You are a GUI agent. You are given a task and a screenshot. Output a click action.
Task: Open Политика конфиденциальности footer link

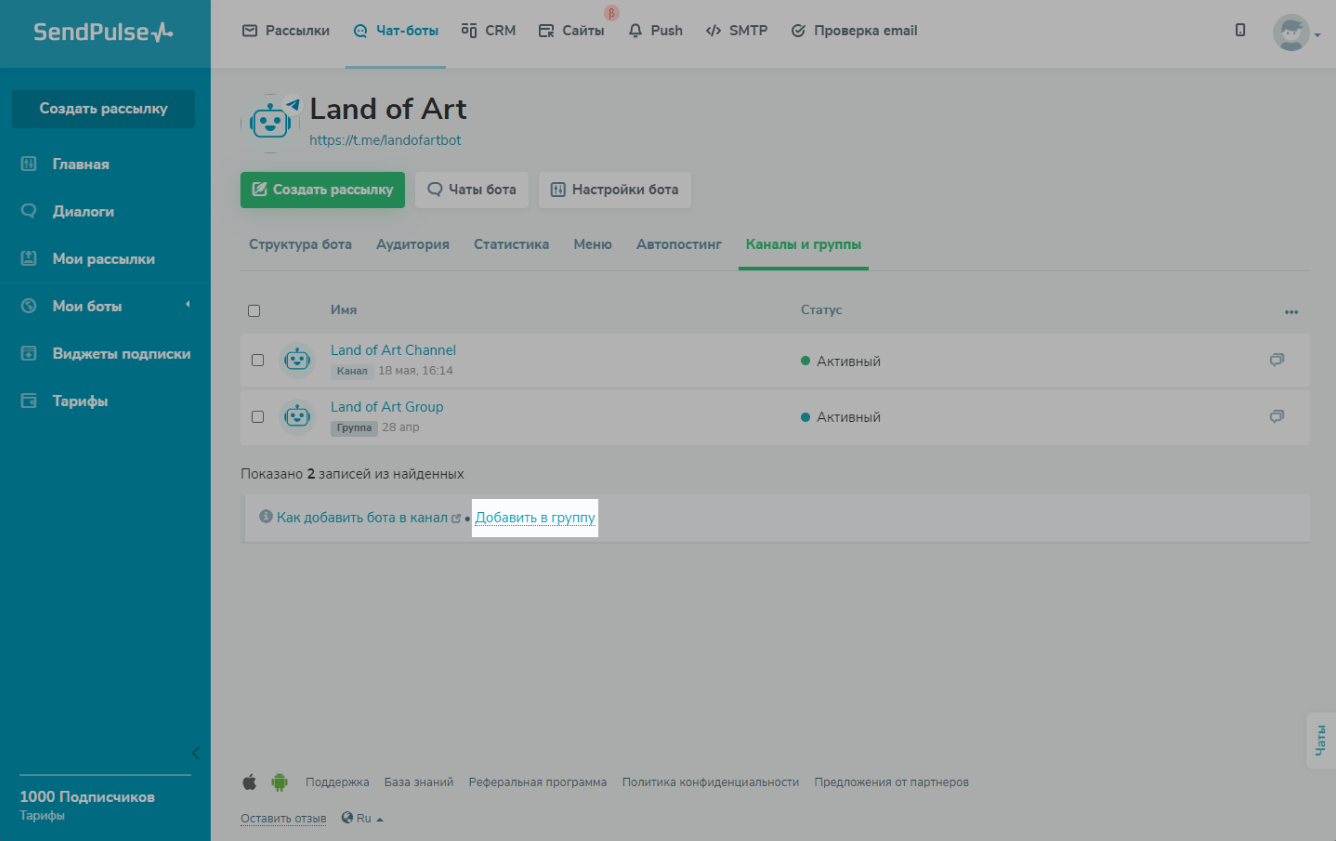(x=710, y=782)
